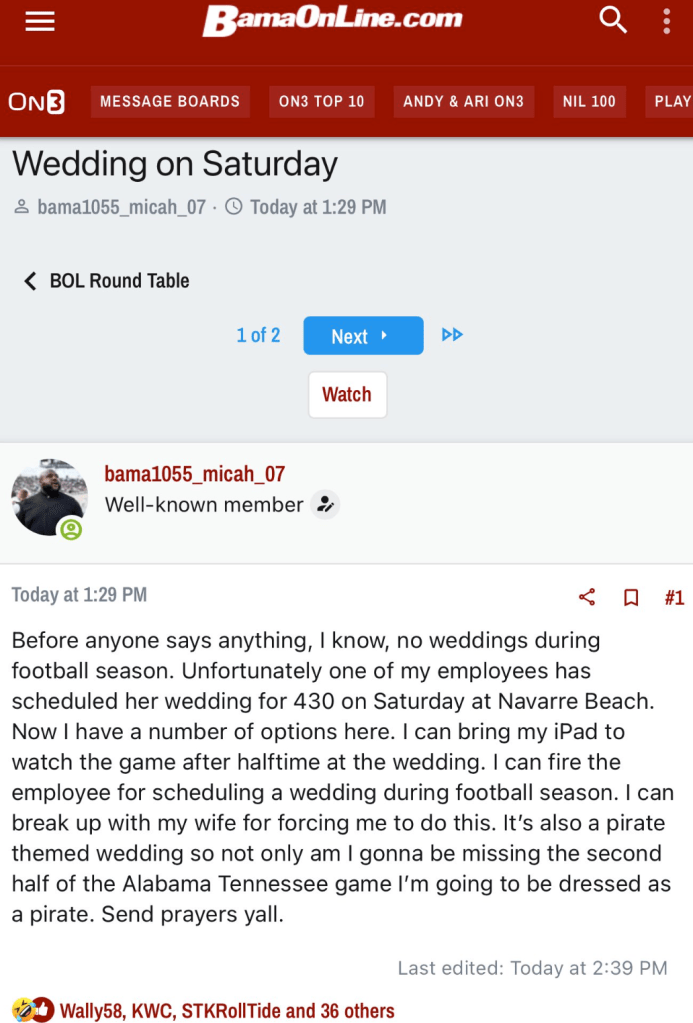The height and width of the screenshot is (1023, 693).
Task: Open the three-dot more options menu
Action: point(666,21)
